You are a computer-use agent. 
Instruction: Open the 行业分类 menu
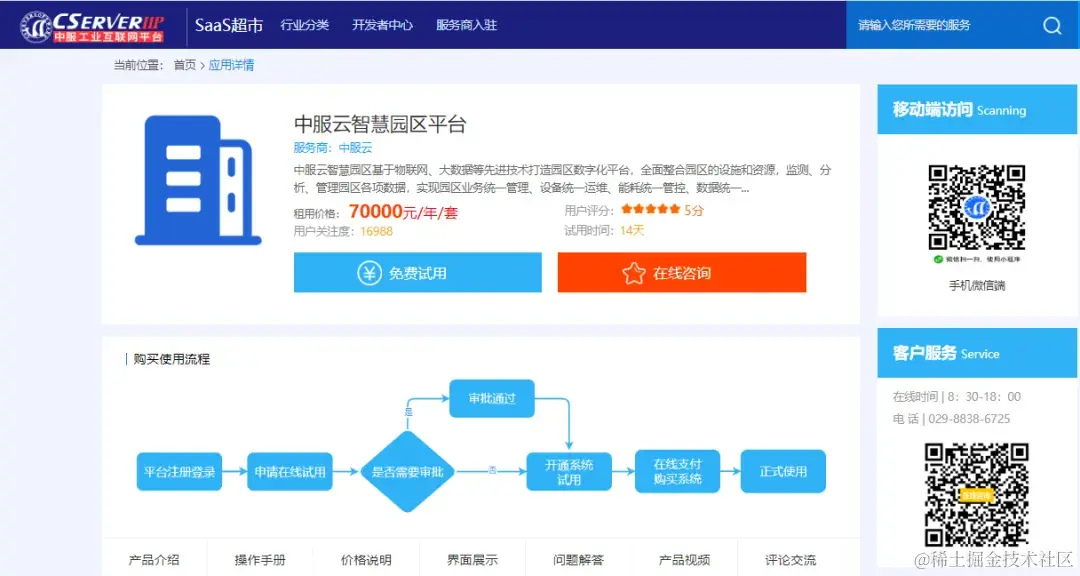coord(304,25)
